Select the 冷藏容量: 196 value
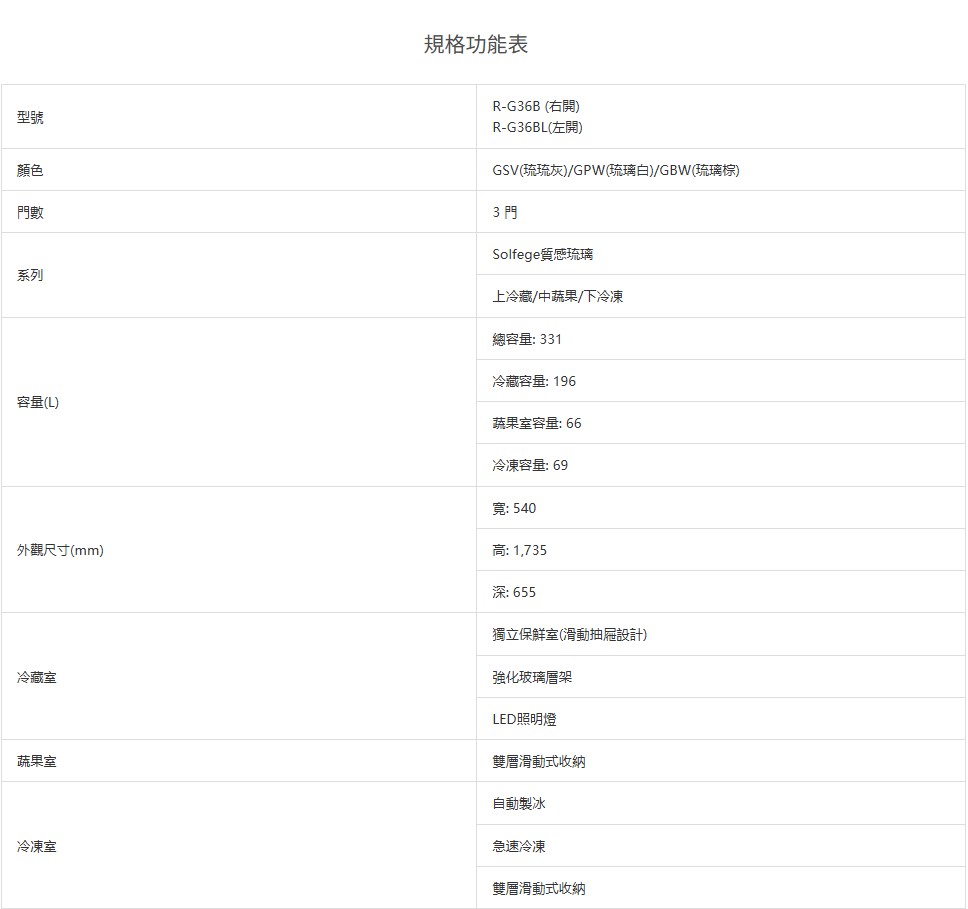Image resolution: width=968 pixels, height=909 pixels. [x=534, y=381]
